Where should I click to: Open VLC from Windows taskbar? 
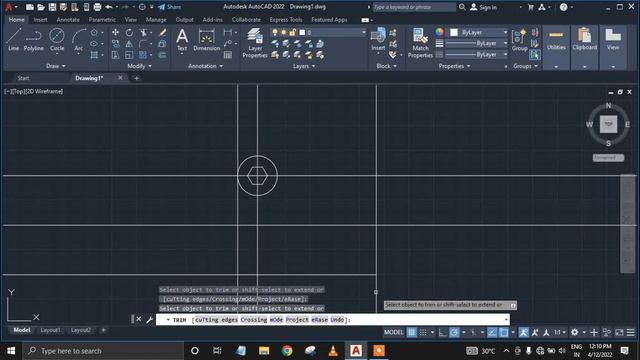pyautogui.click(x=333, y=351)
